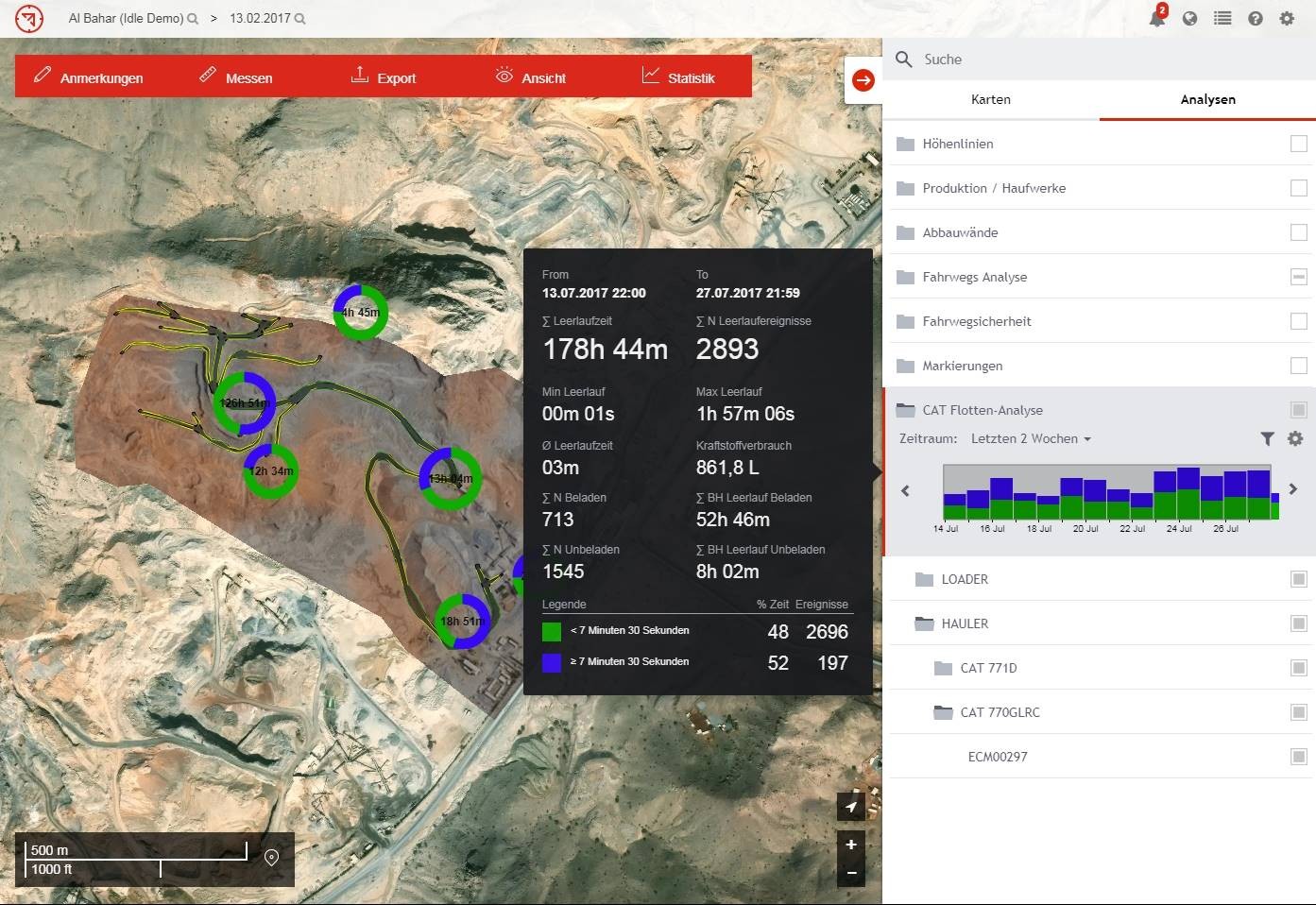The image size is (1316, 905).
Task: Click the globe icon in top bar
Action: (x=1189, y=18)
